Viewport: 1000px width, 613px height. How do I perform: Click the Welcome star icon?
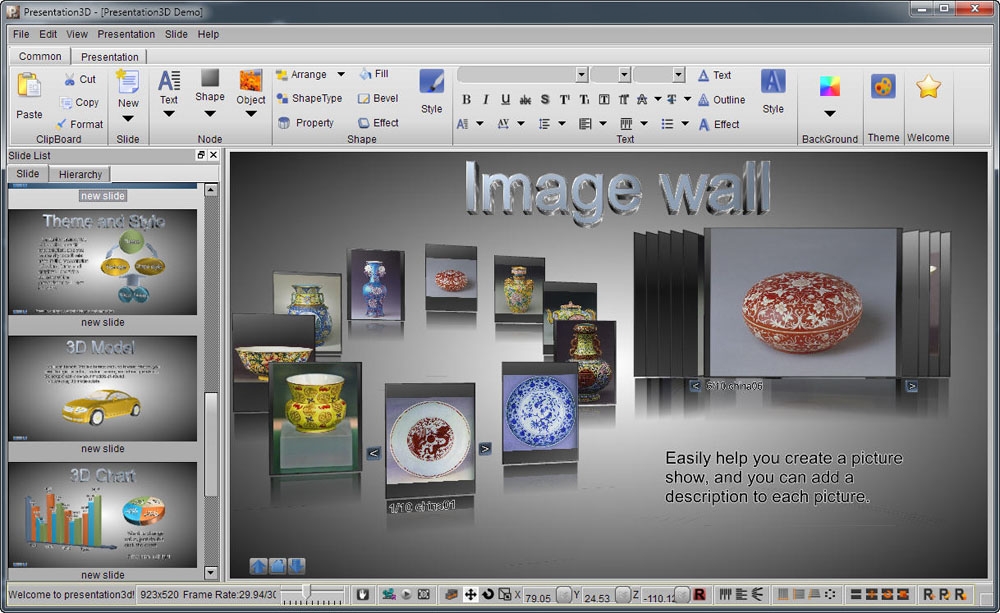[928, 87]
